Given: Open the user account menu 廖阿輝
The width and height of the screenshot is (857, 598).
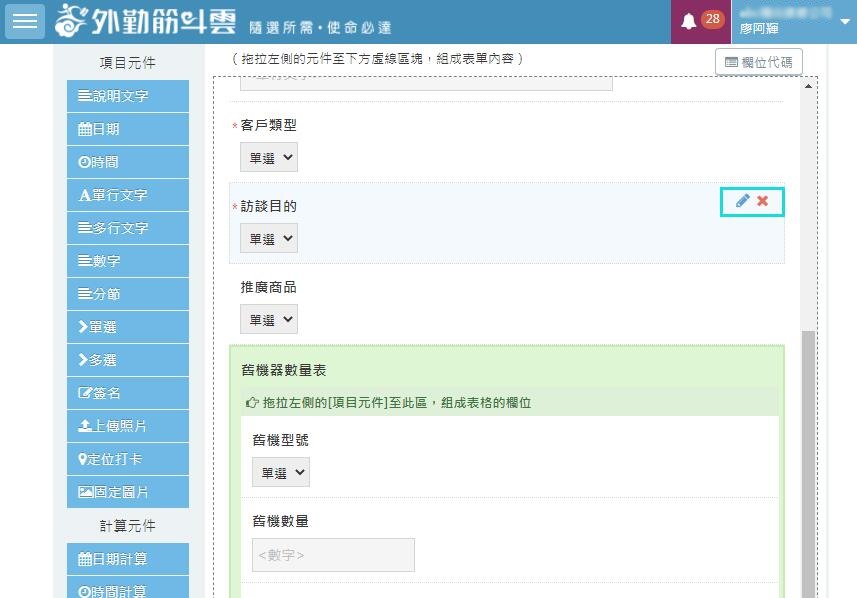Looking at the screenshot, I should (795, 22).
